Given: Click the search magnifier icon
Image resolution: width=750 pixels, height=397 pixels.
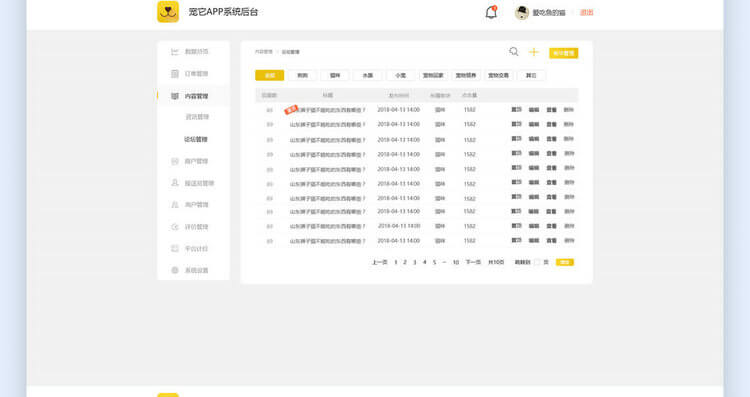Looking at the screenshot, I should click(x=514, y=52).
